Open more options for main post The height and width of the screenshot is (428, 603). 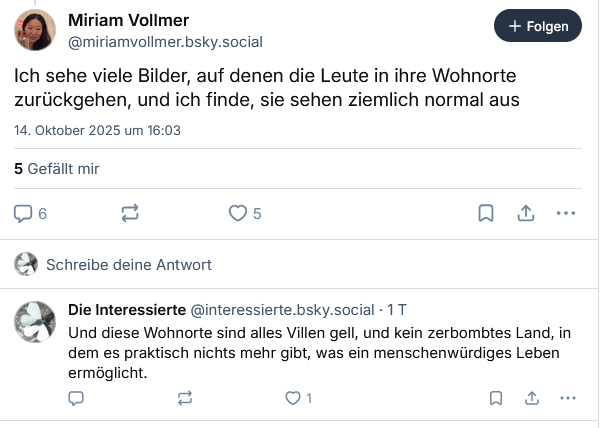[x=566, y=213]
